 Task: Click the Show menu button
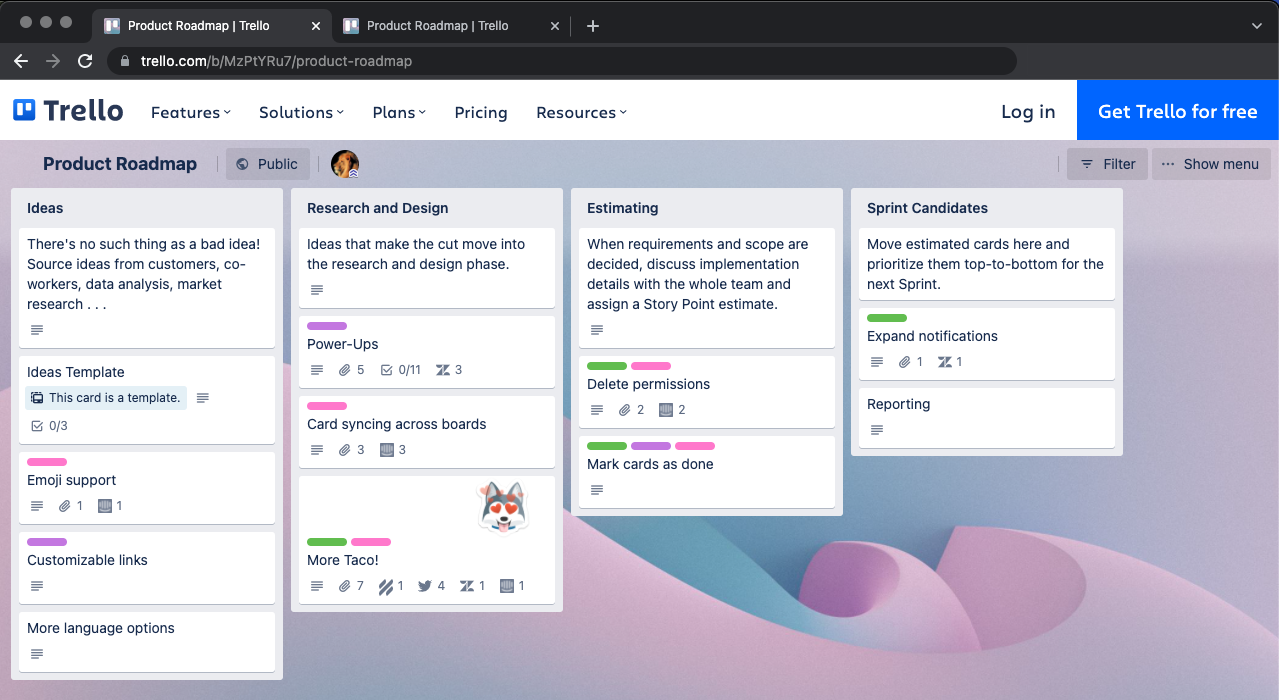coord(1211,164)
